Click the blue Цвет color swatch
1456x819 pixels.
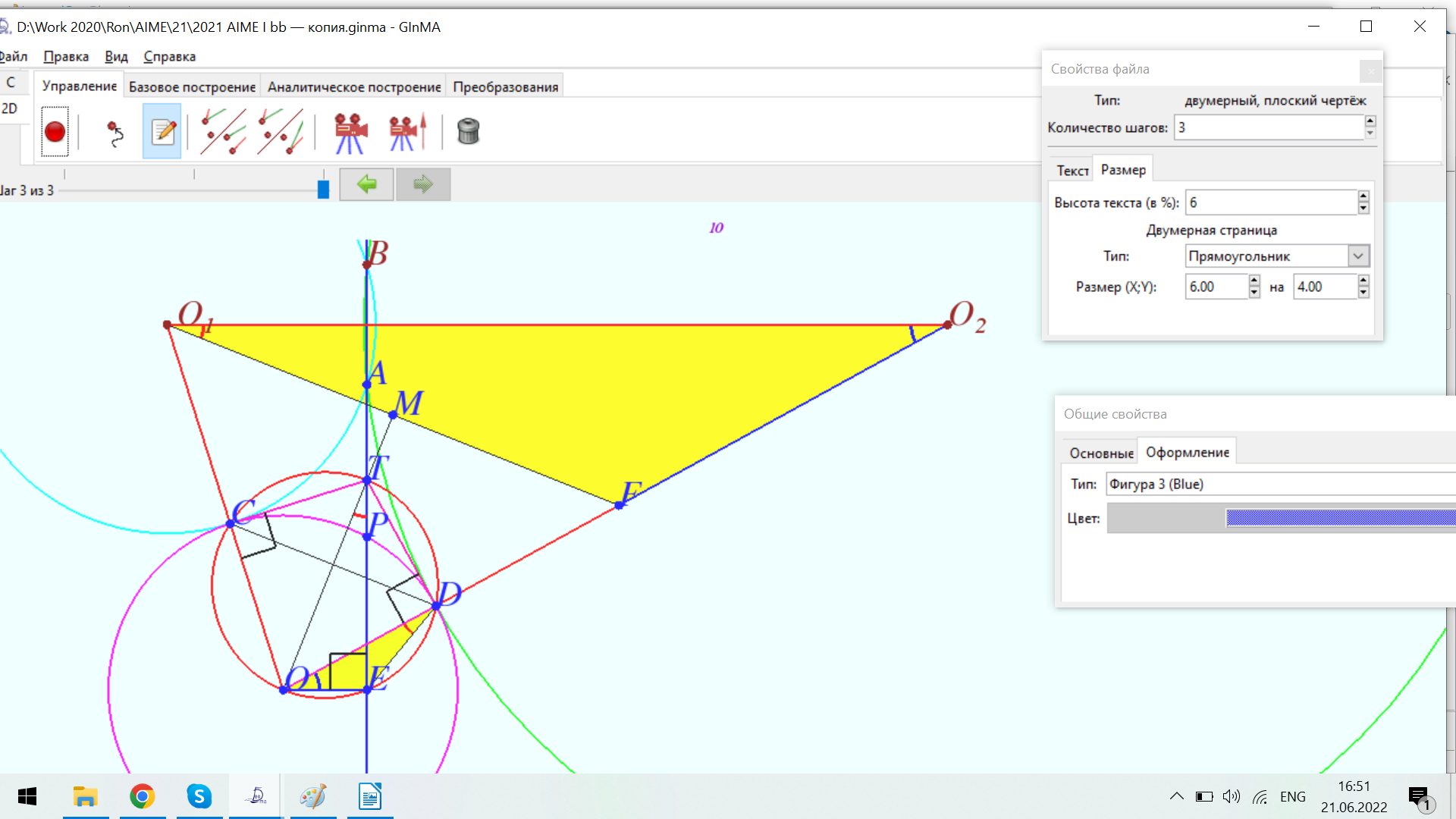(1340, 518)
